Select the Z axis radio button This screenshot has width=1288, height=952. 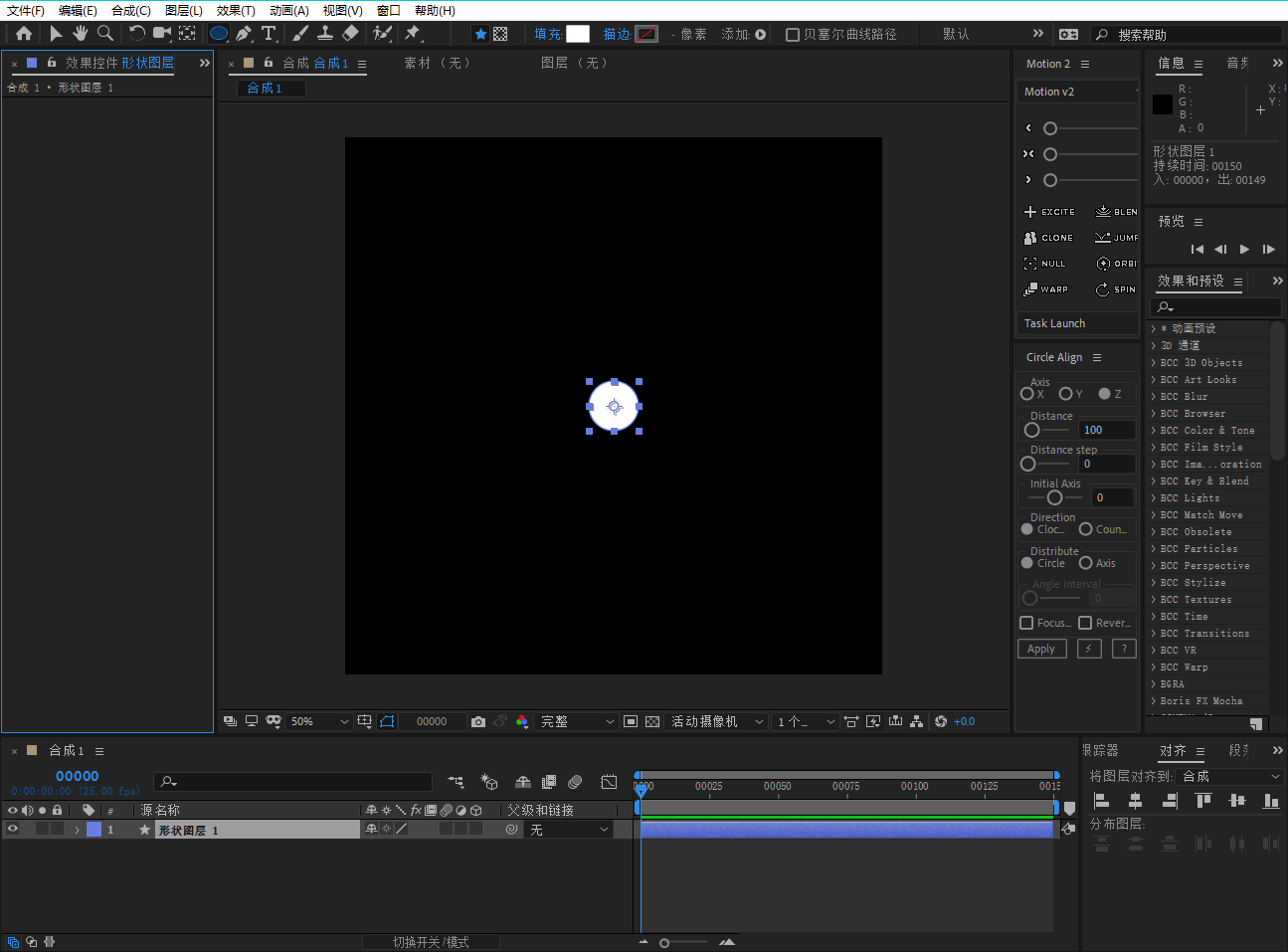tap(1104, 394)
